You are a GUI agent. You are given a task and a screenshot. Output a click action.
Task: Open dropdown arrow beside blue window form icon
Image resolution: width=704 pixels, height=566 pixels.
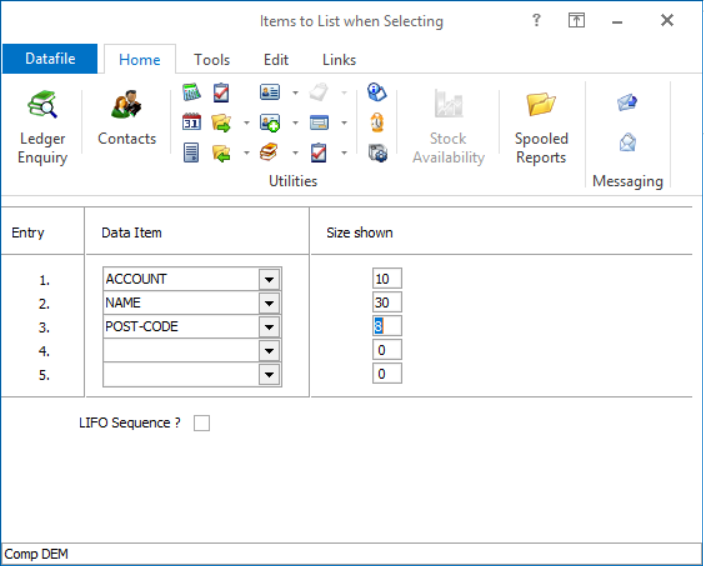tap(344, 123)
